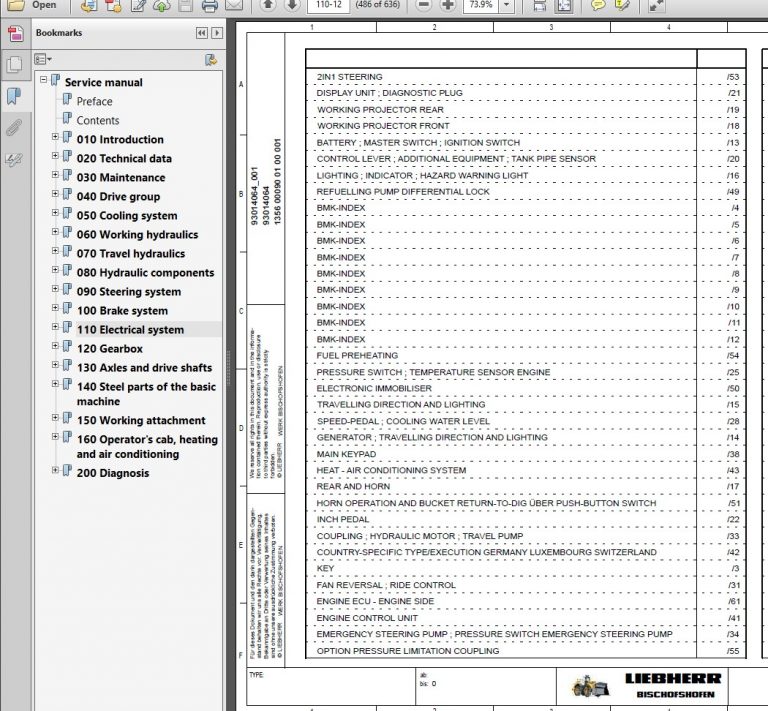
Task: Click the bookmarks panel ribbon icon
Action: coord(14,96)
